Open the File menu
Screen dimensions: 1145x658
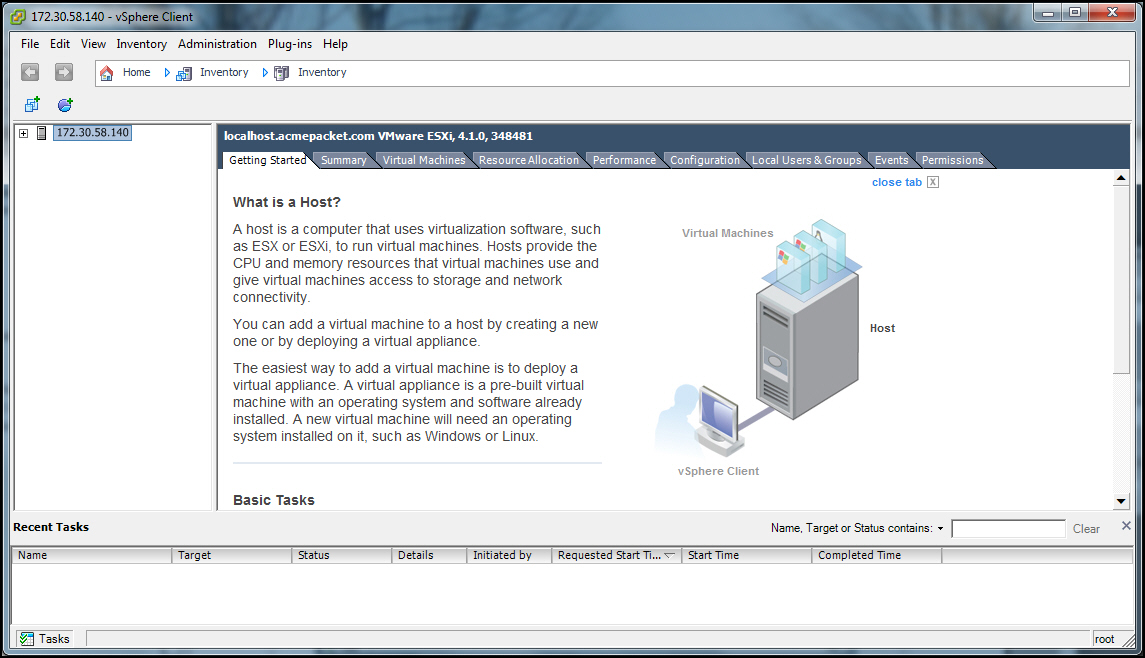[30, 44]
